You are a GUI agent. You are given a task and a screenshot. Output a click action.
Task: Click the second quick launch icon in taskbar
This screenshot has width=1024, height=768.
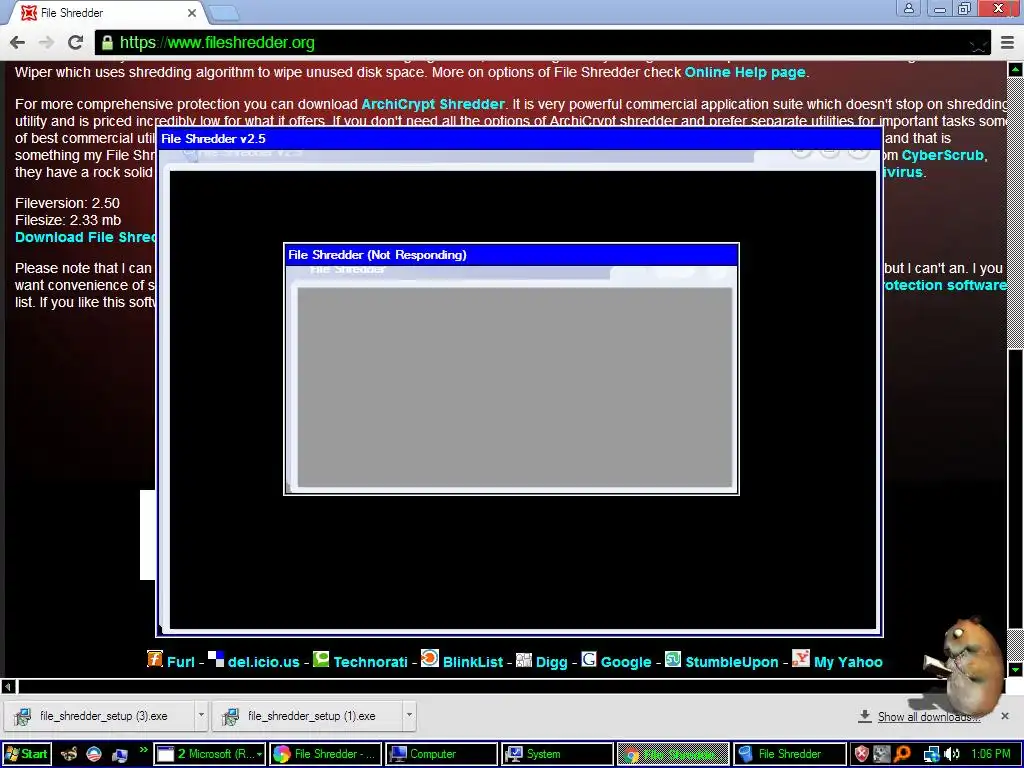tap(94, 754)
